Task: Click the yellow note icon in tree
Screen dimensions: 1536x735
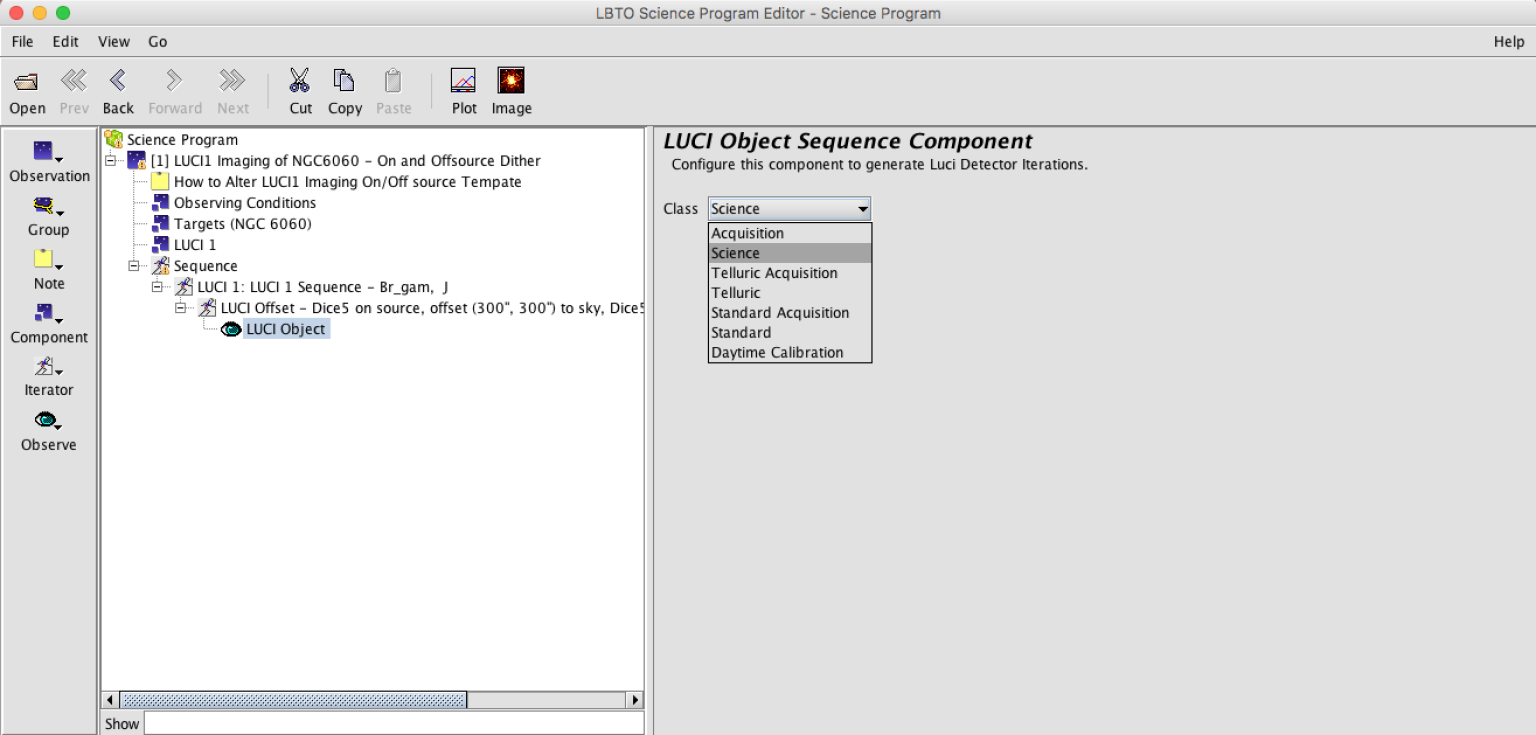Action: pos(160,182)
